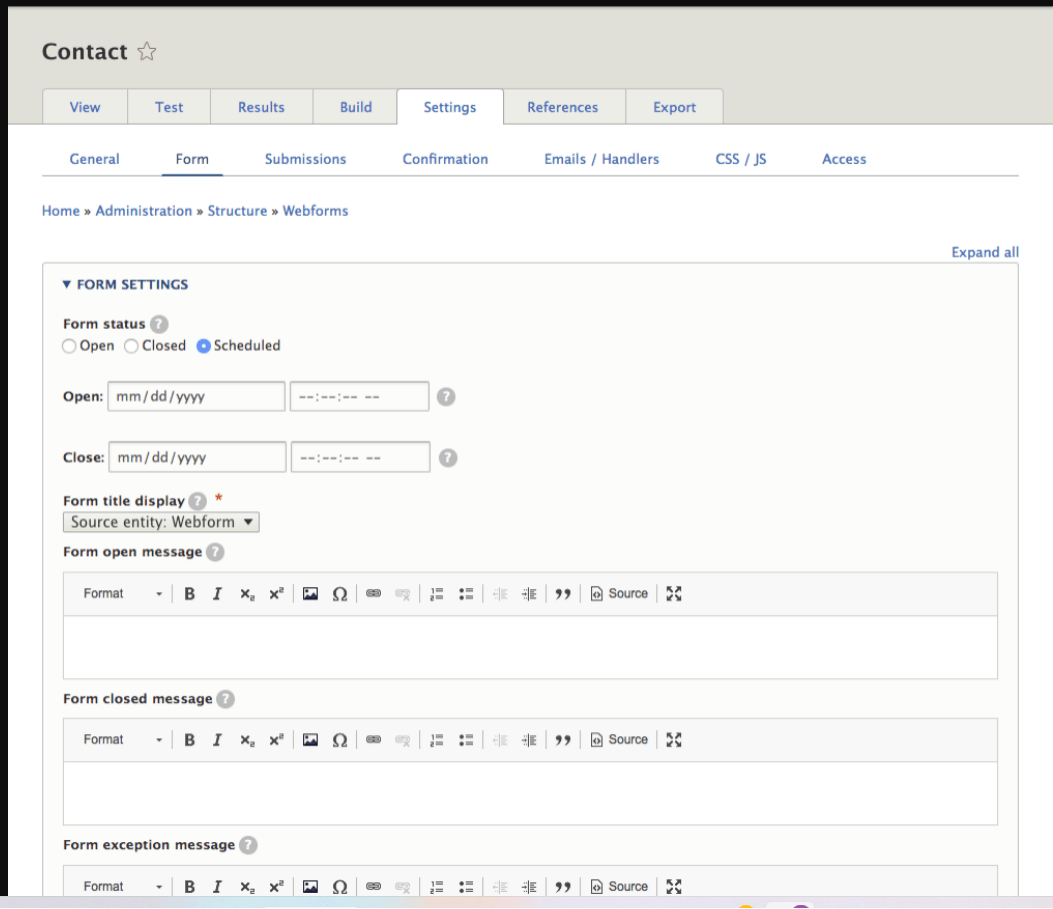Insert a numbered list in Form open message
1053x909 pixels.
[x=436, y=593]
